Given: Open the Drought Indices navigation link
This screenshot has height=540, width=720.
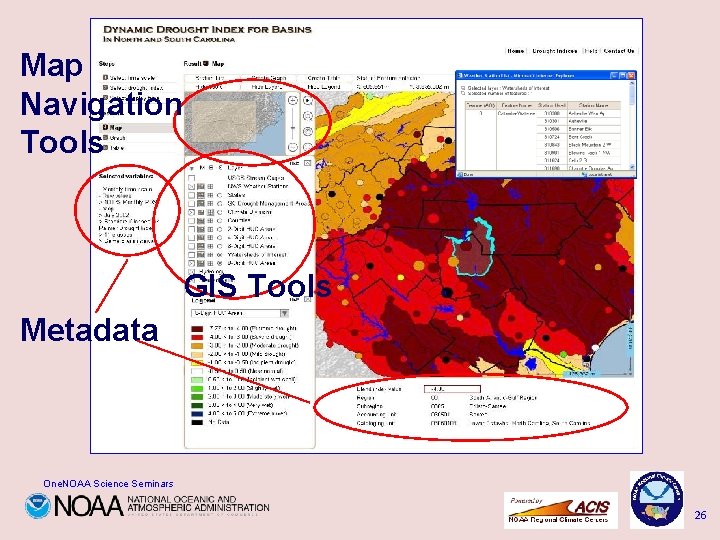Looking at the screenshot, I should 554,51.
